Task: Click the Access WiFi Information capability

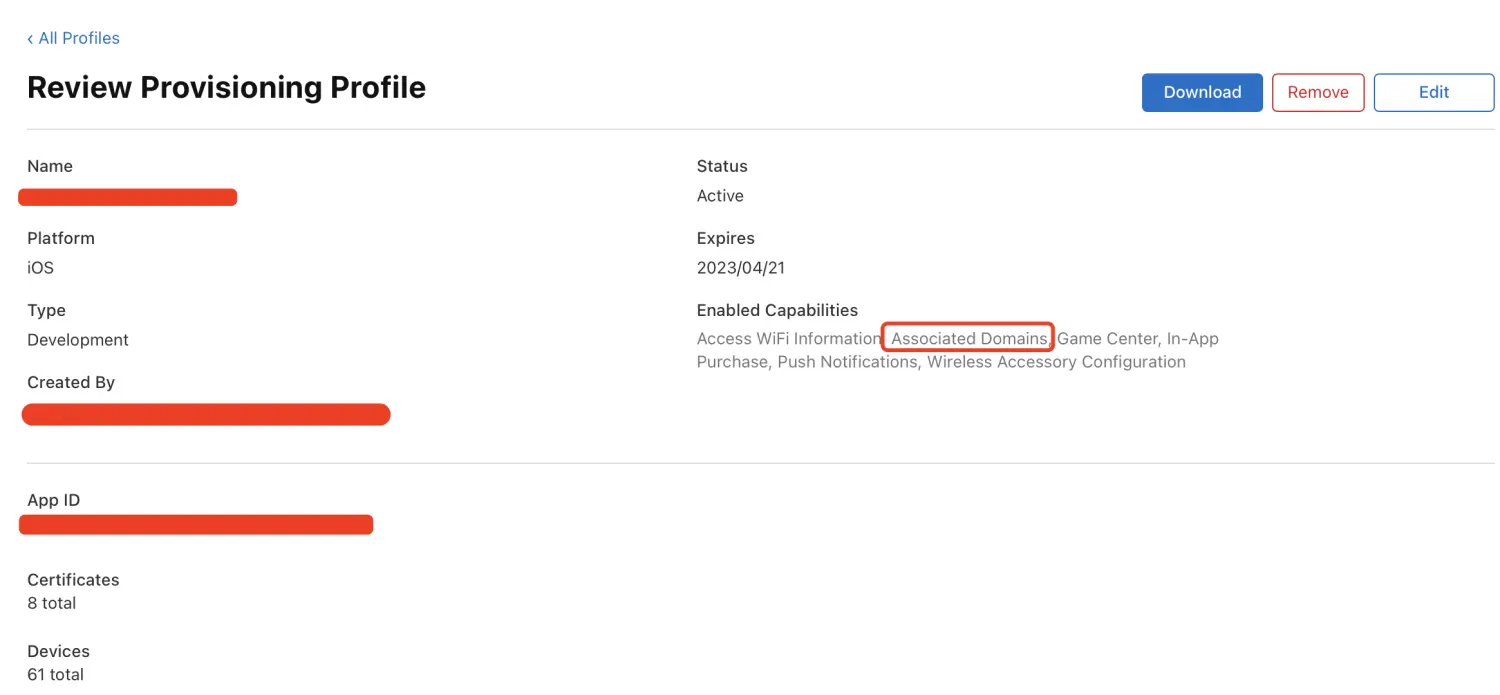Action: tap(788, 338)
